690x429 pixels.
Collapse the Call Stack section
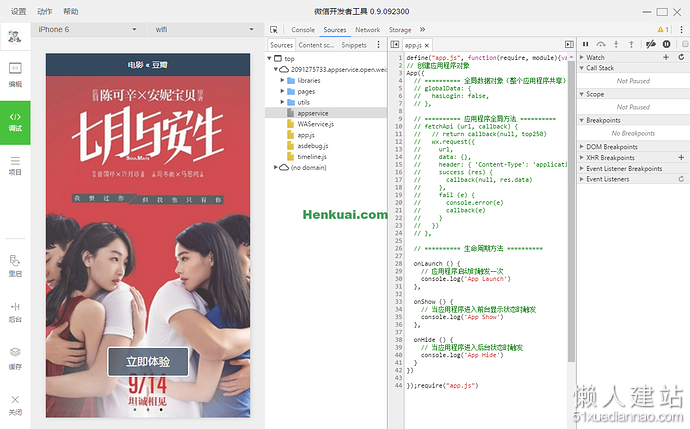pyautogui.click(x=581, y=68)
